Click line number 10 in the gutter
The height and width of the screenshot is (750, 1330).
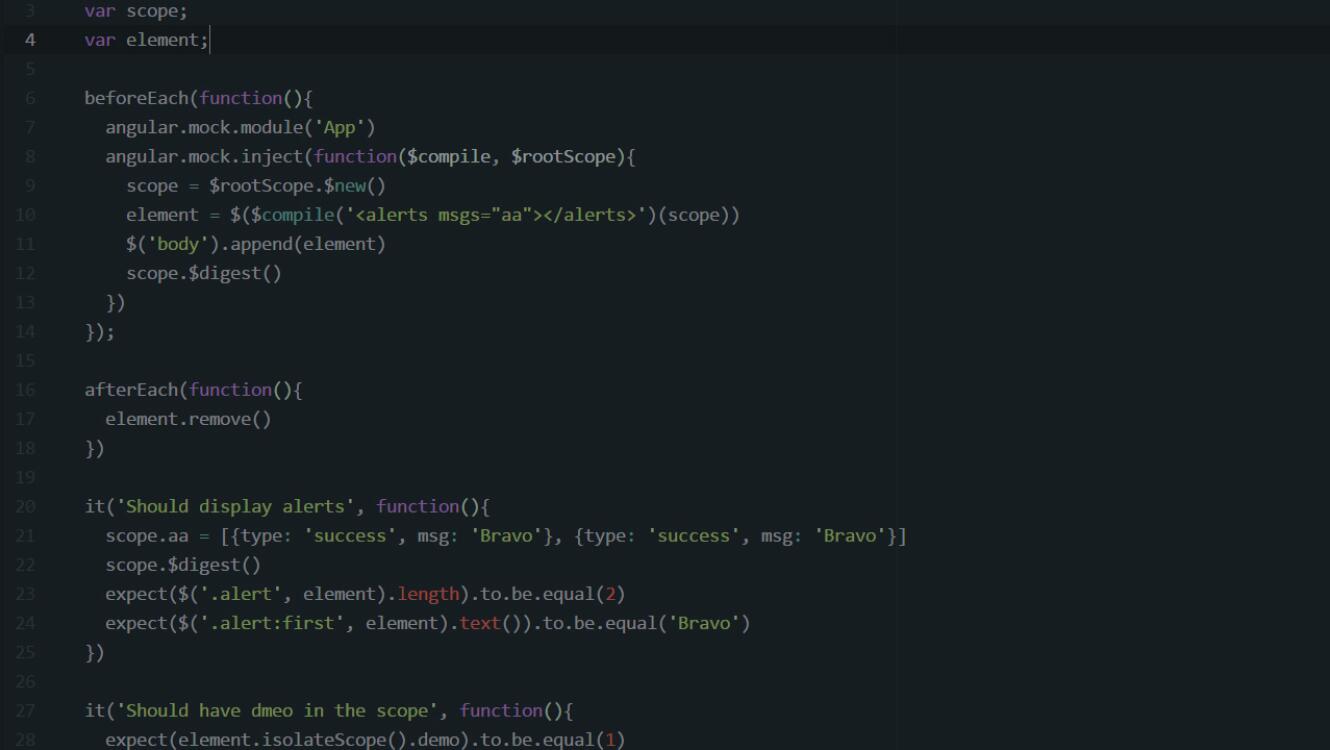tap(26, 215)
